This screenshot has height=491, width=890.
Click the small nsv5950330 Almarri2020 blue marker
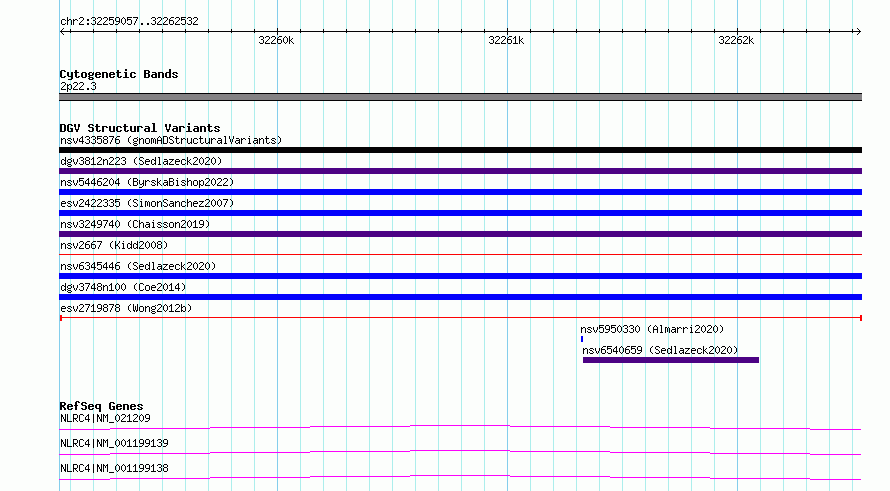582,339
